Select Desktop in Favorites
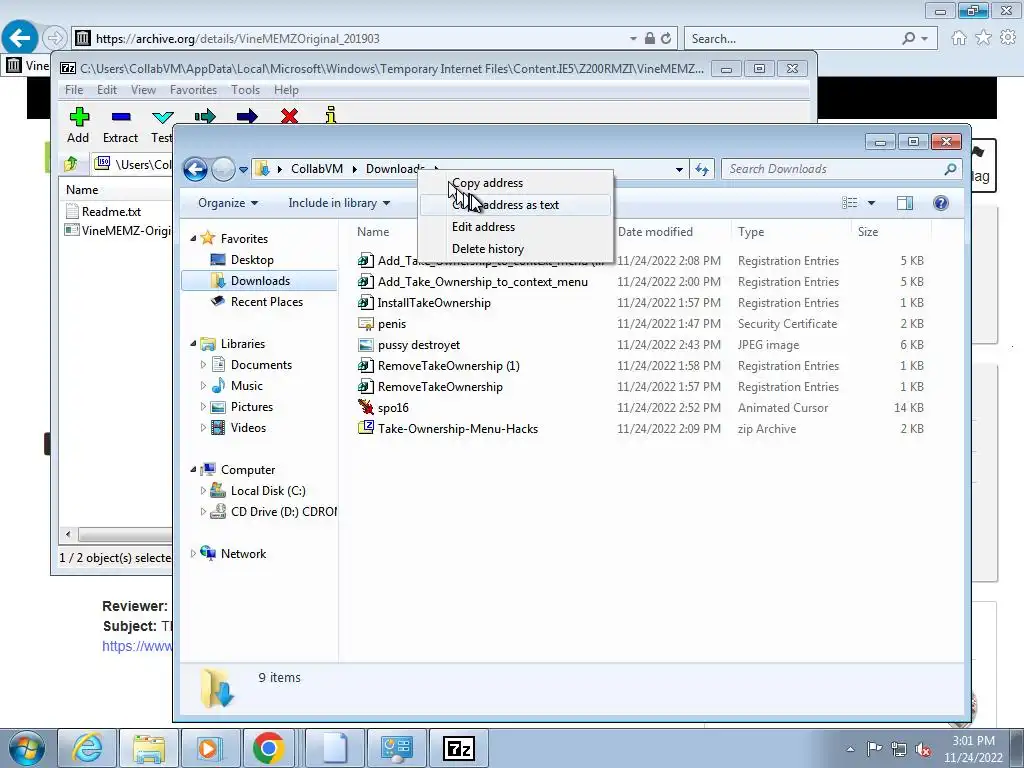Screen dimensions: 1024x768 coord(252,260)
